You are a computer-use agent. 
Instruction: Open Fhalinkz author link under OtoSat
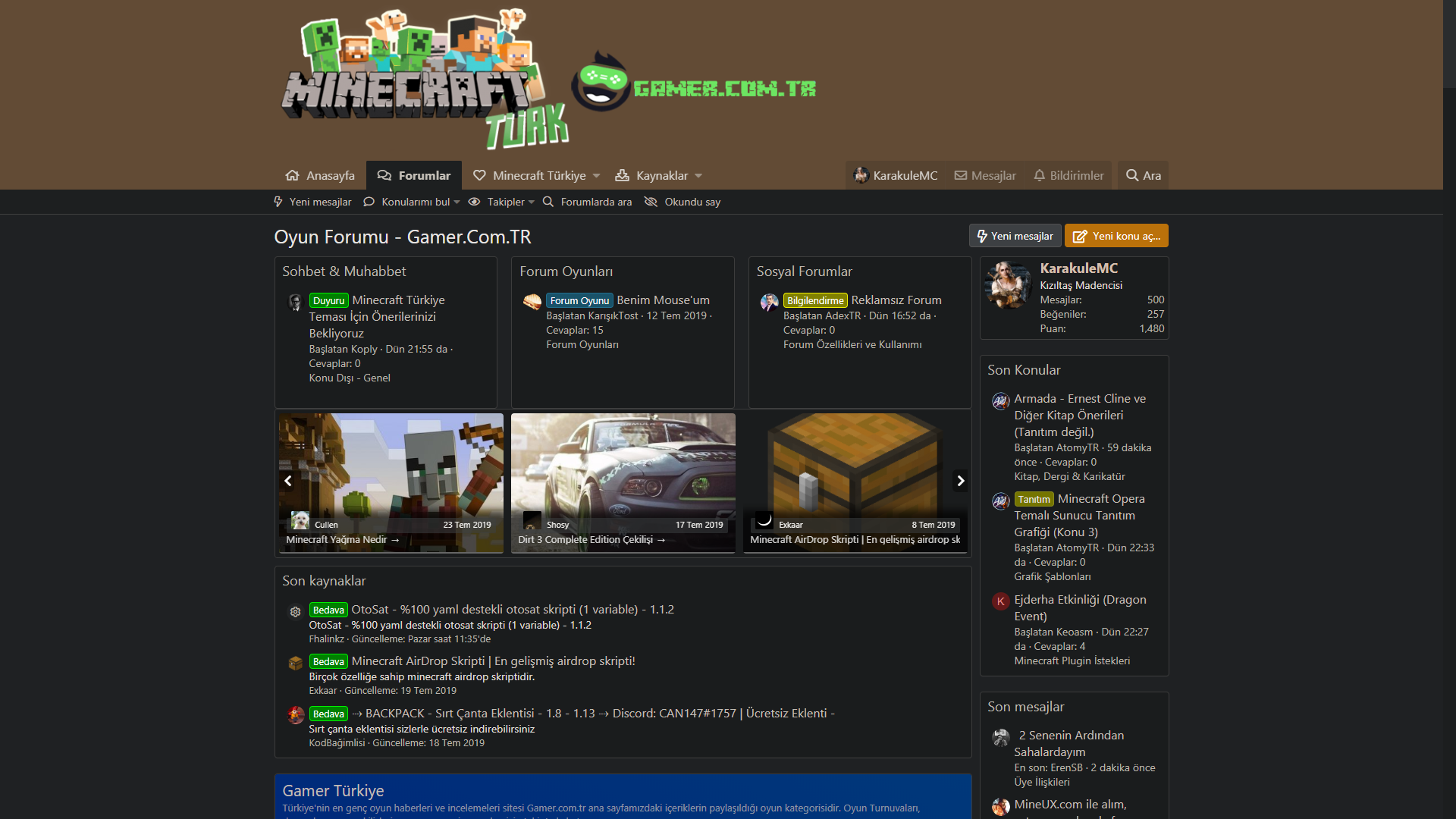[326, 639]
